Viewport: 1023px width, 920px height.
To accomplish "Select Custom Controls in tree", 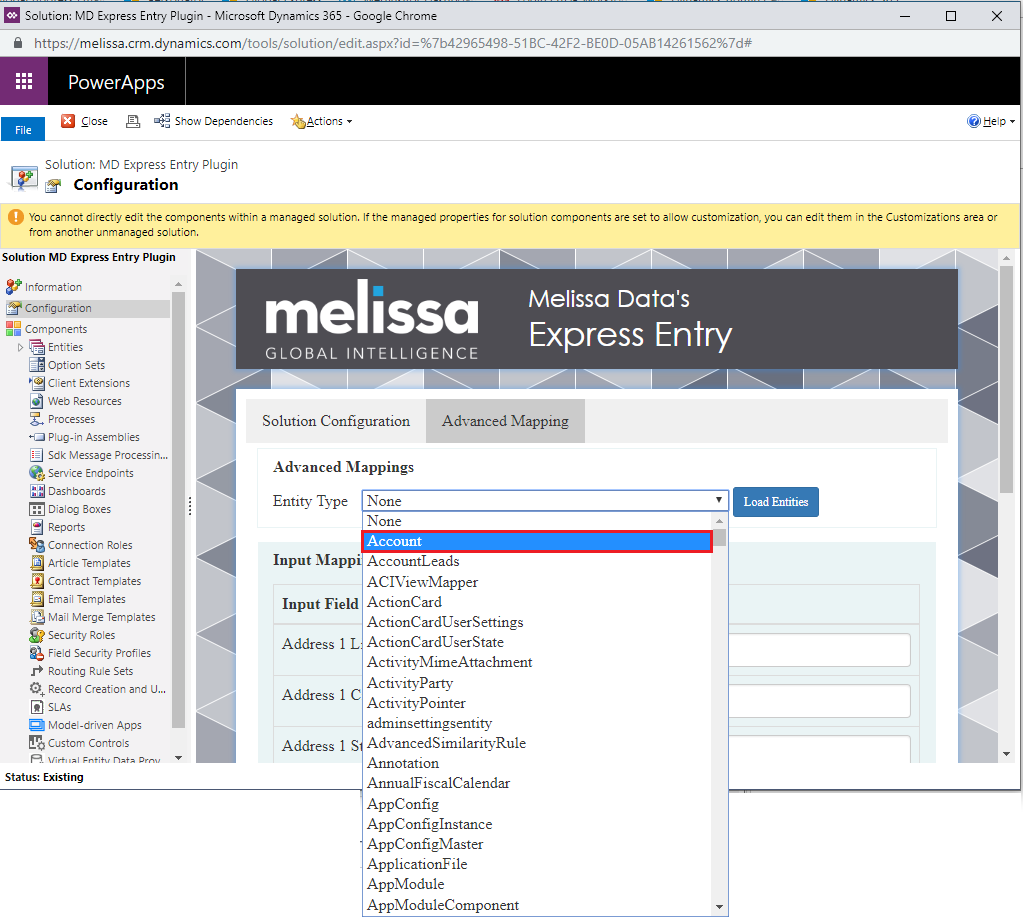I will pyautogui.click(x=88, y=743).
